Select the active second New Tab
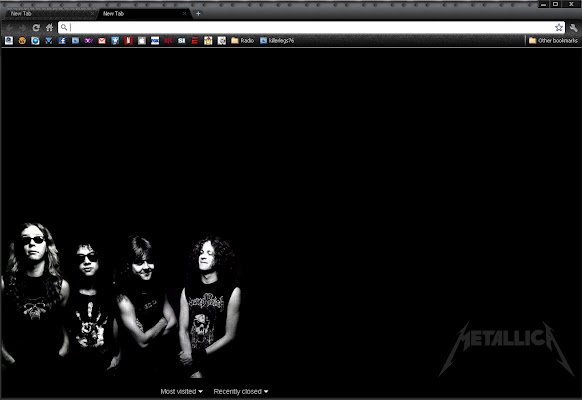The height and width of the screenshot is (400, 582). point(145,14)
